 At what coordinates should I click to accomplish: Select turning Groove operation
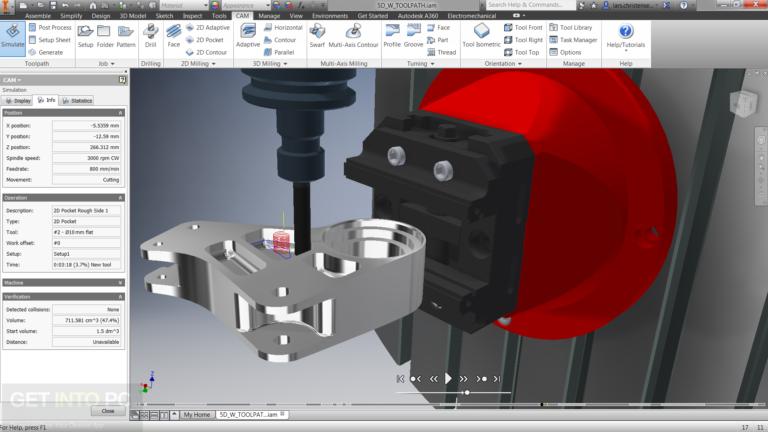click(x=413, y=36)
